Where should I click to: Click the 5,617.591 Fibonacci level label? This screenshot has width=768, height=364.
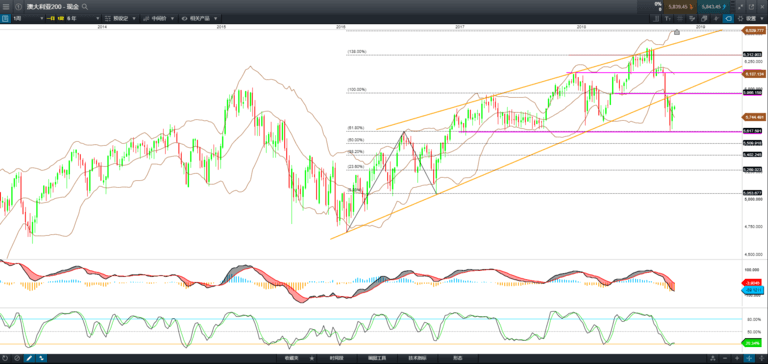(752, 131)
